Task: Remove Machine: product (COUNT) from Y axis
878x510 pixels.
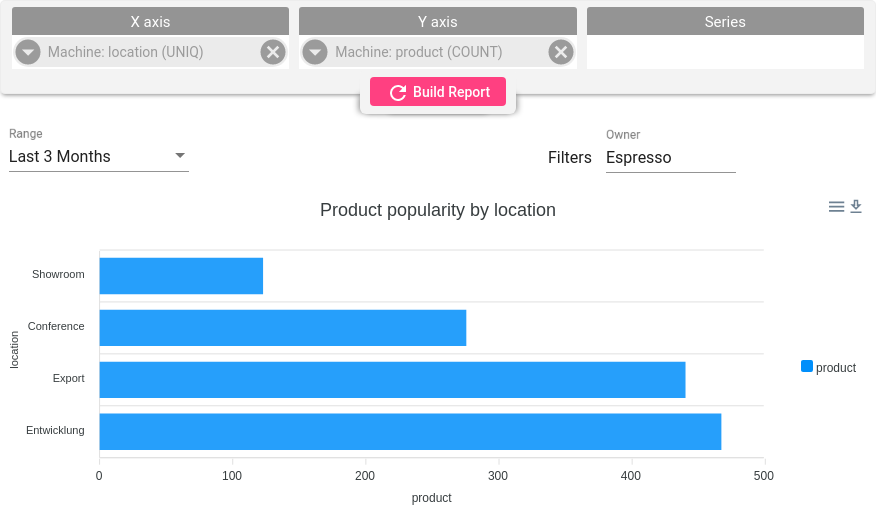Action: [561, 52]
